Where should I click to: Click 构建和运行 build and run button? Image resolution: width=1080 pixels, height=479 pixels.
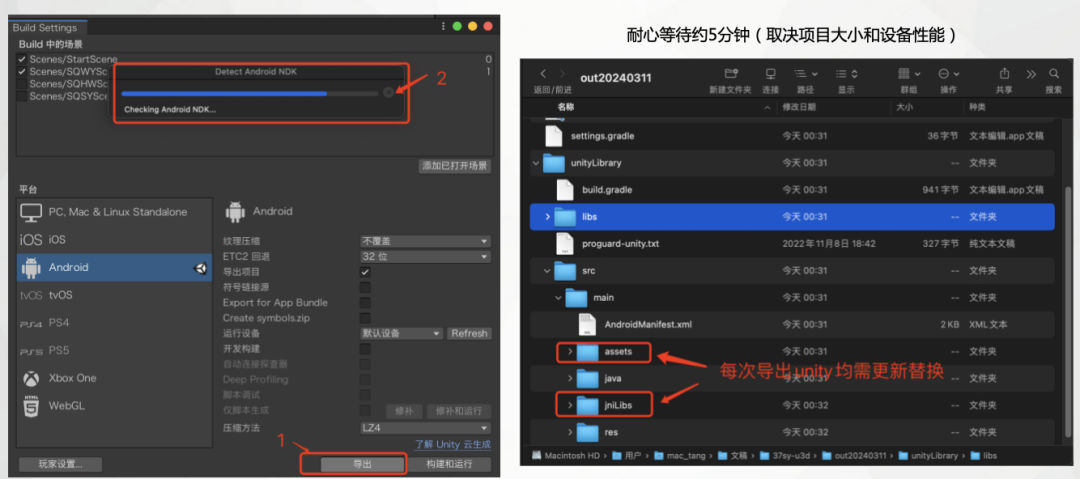[x=449, y=465]
